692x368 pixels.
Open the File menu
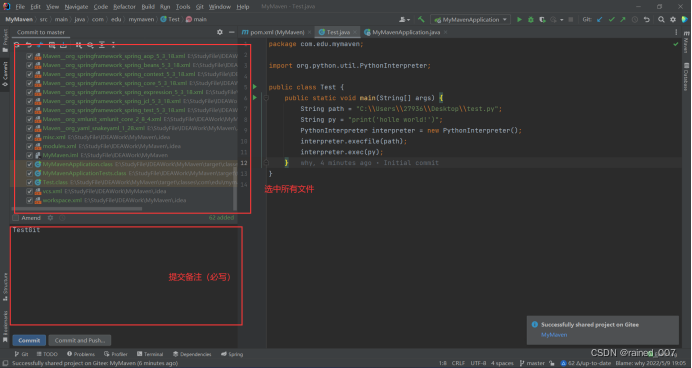[x=20, y=7]
